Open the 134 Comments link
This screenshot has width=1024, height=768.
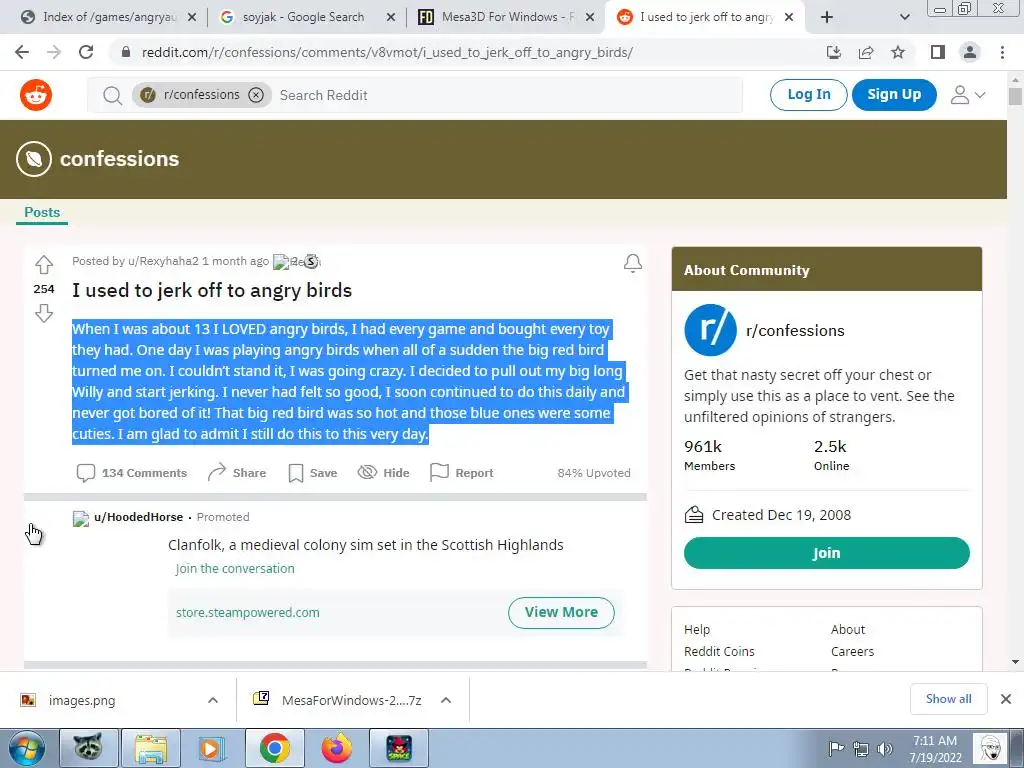pyautogui.click(x=131, y=473)
